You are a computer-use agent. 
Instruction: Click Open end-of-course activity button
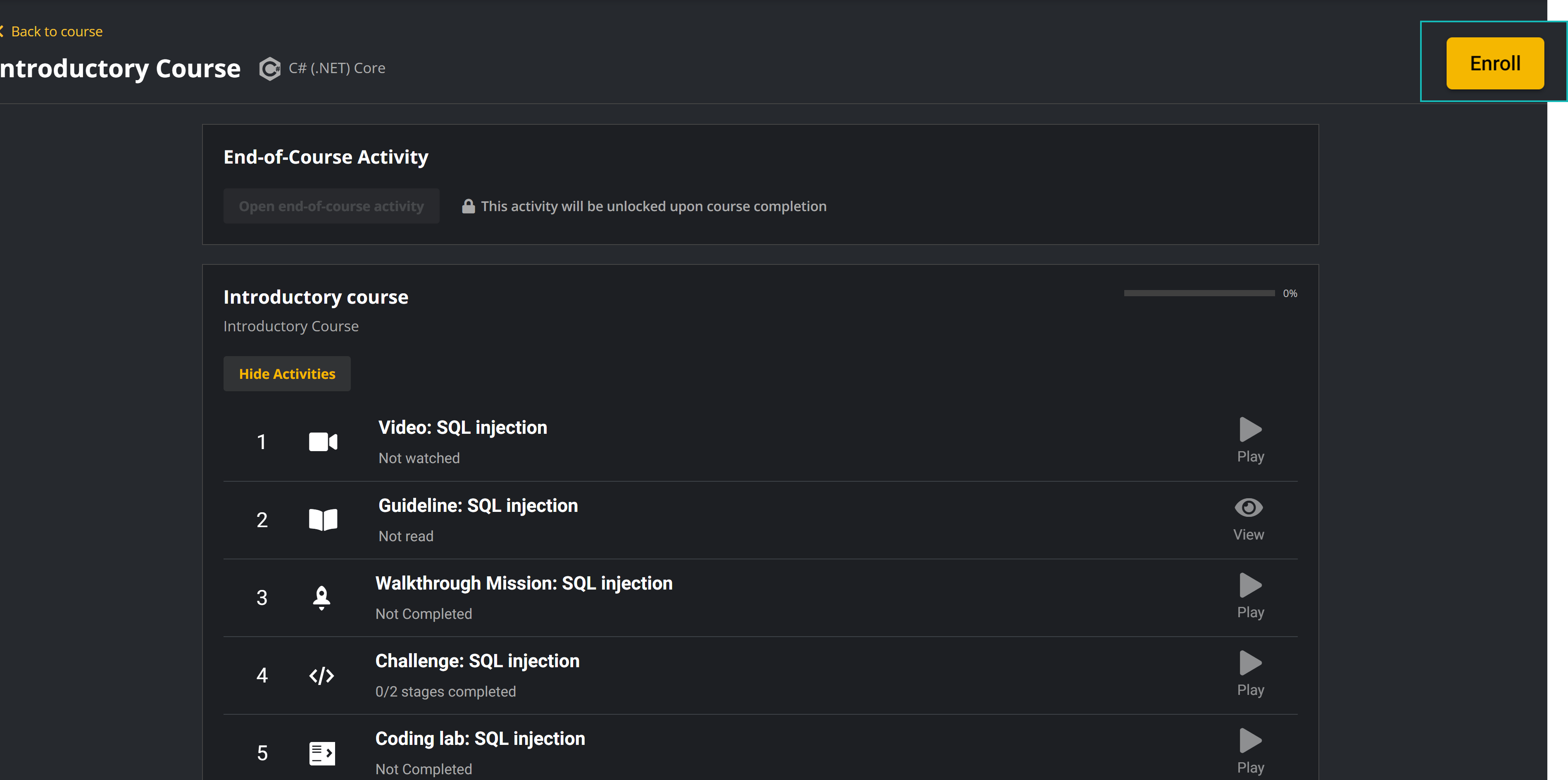point(331,206)
